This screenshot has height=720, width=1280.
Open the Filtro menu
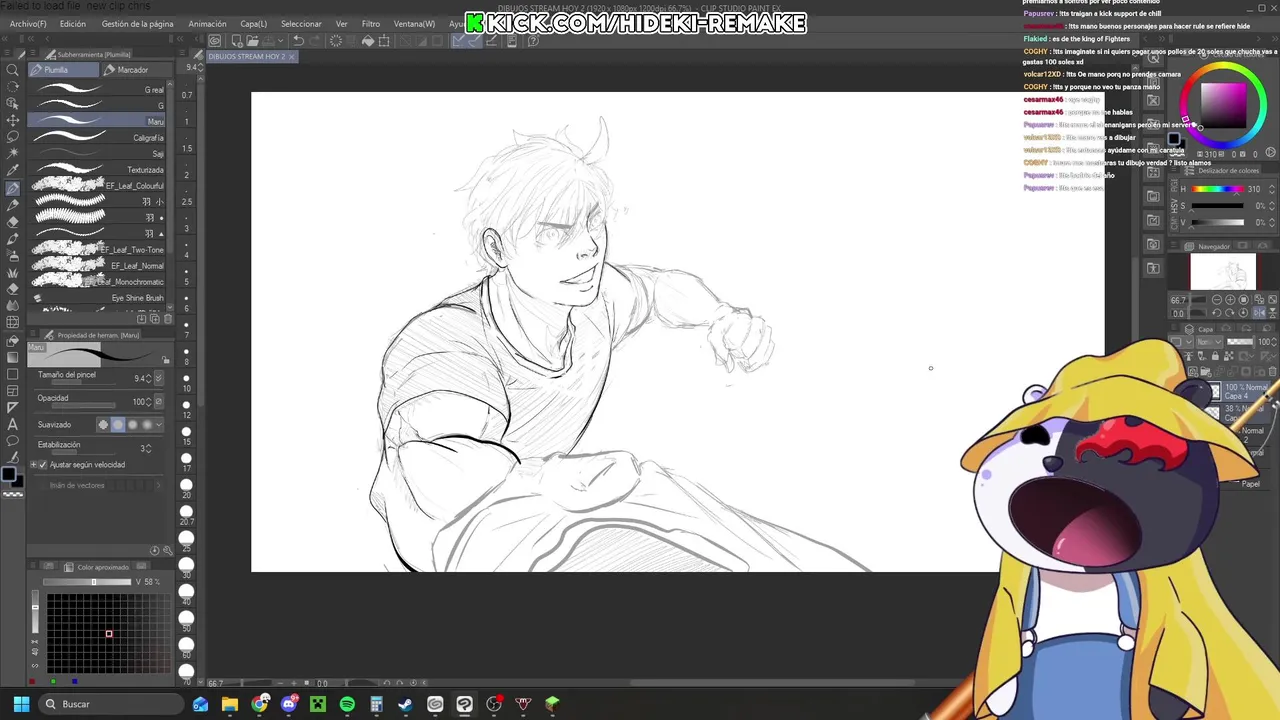[371, 24]
